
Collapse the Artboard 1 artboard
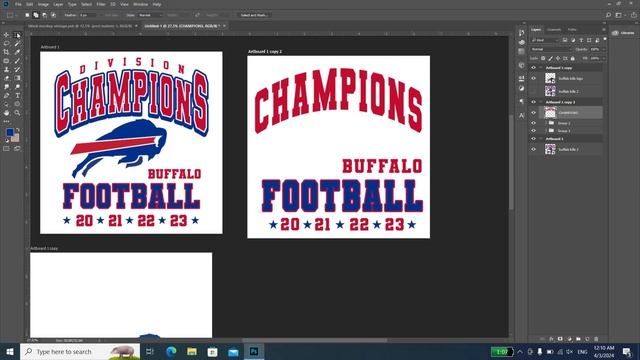541,139
